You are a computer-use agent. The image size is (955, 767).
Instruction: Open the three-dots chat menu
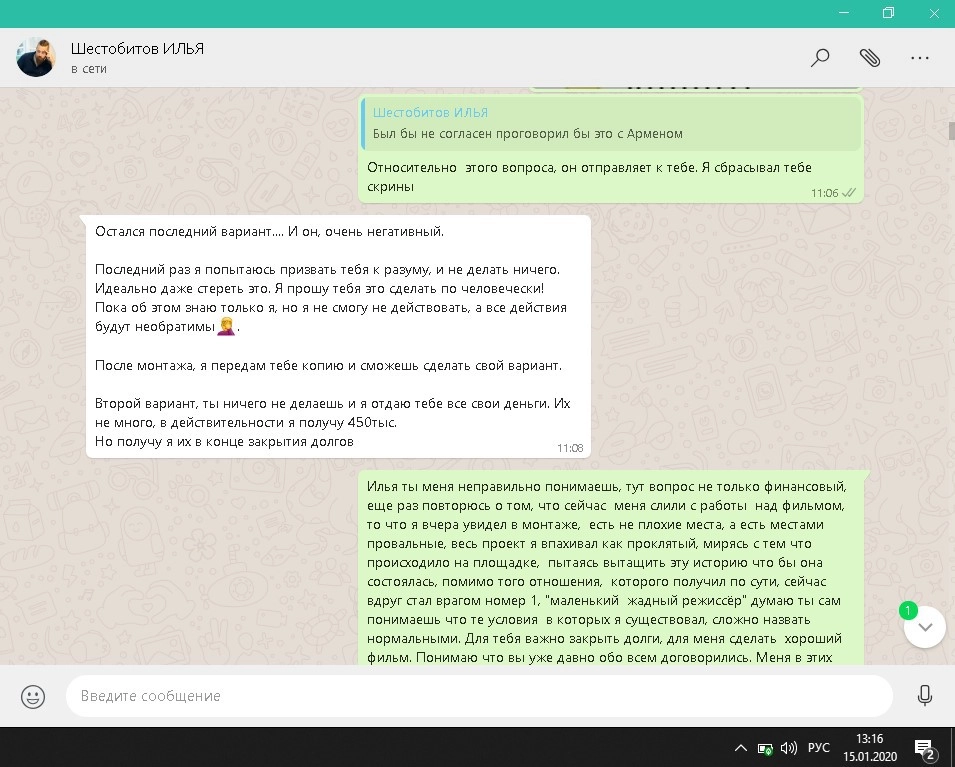pyautogui.click(x=920, y=58)
